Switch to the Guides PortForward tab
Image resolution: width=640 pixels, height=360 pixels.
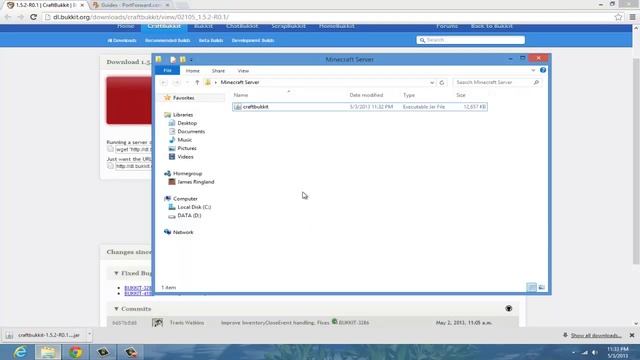tap(131, 5)
